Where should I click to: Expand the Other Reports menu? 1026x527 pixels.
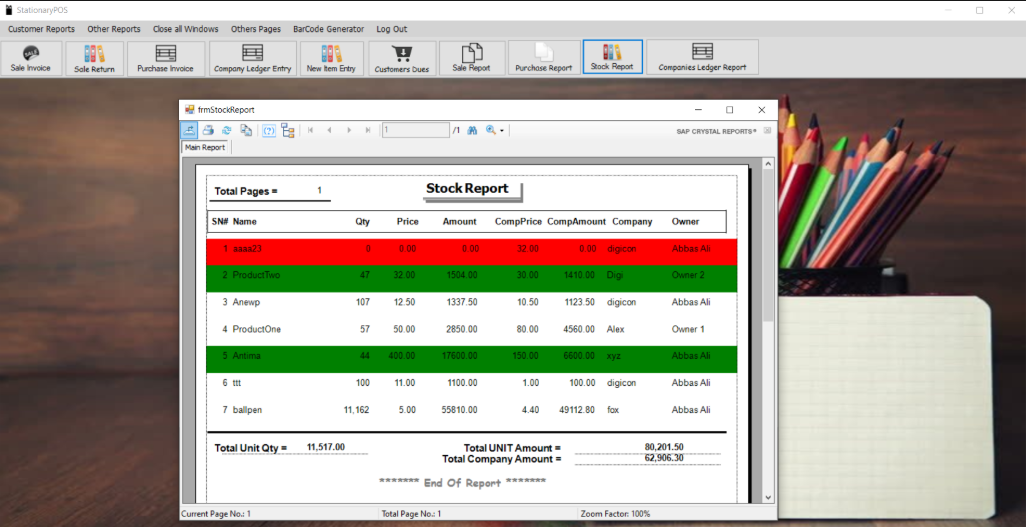114,29
